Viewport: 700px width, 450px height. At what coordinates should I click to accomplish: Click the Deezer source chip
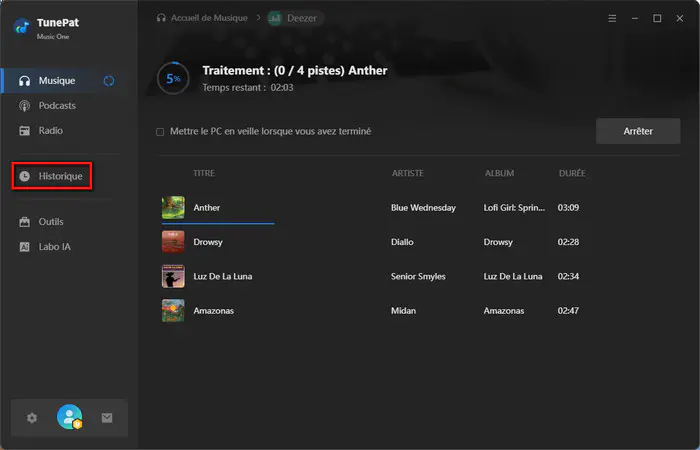click(x=295, y=18)
